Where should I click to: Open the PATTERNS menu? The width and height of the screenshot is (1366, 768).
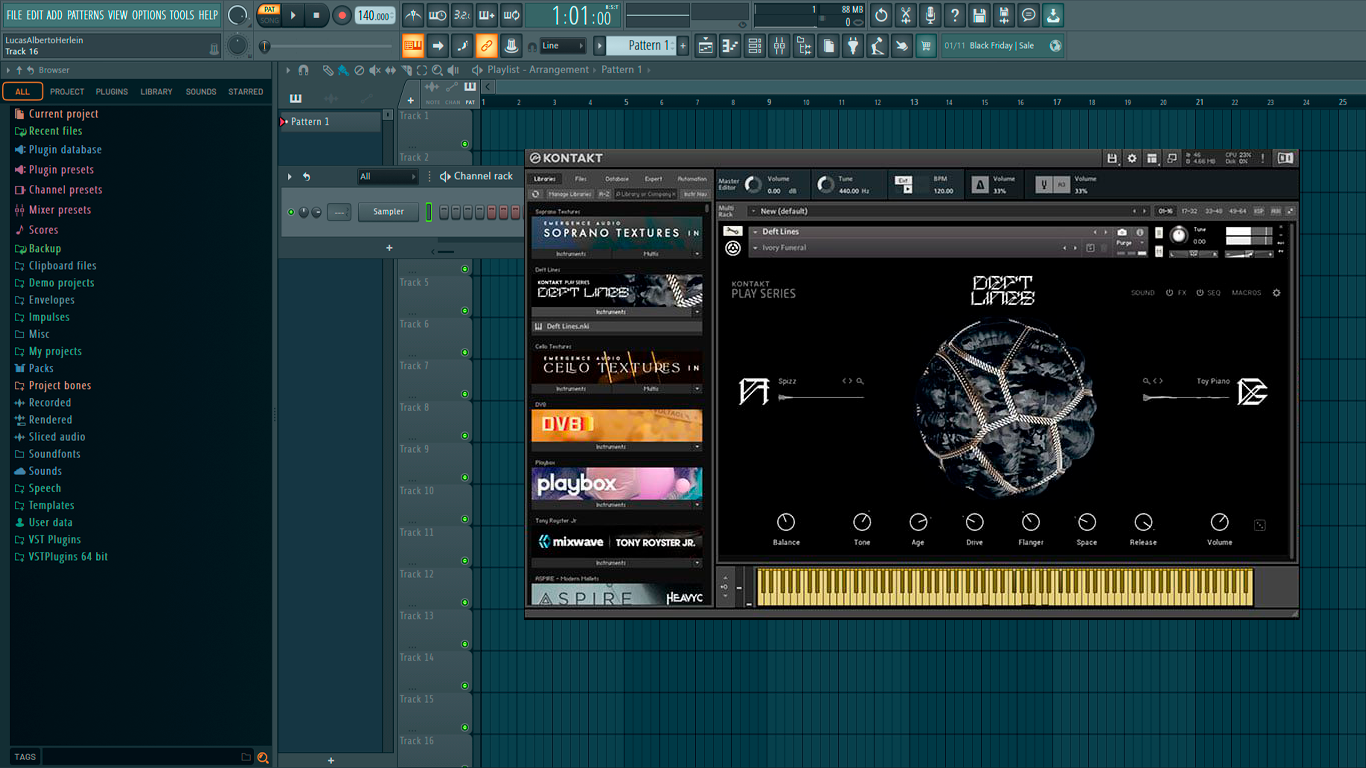coord(85,15)
